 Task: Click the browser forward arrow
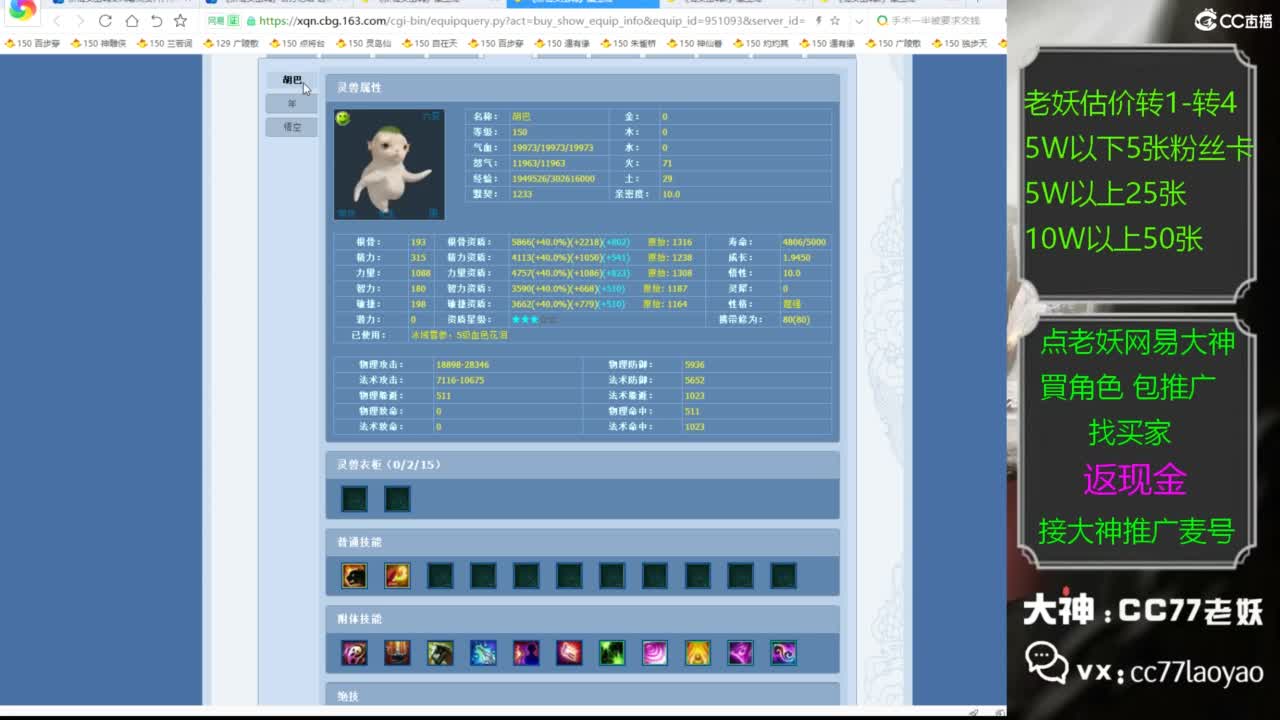coord(80,21)
